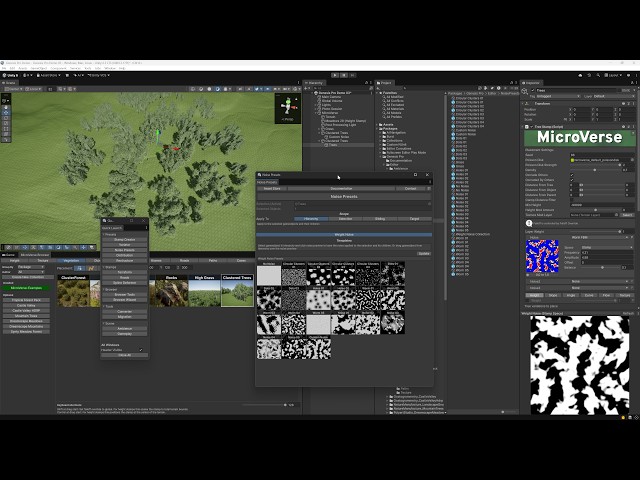640x480 pixels.
Task: Open Quick Launch window kebab menu
Action: (147, 228)
